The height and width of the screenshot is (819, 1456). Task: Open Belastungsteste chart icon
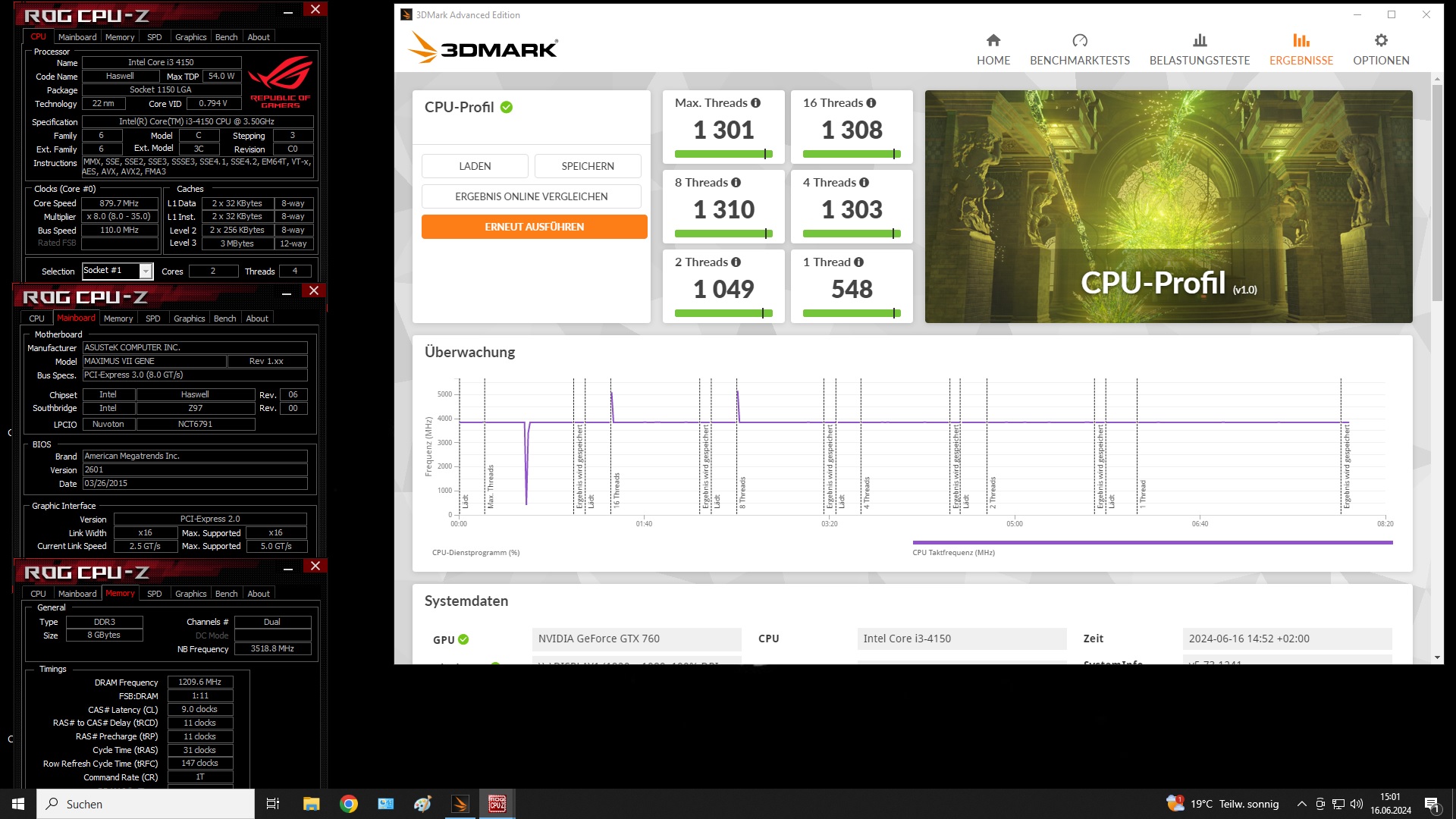click(x=1200, y=40)
